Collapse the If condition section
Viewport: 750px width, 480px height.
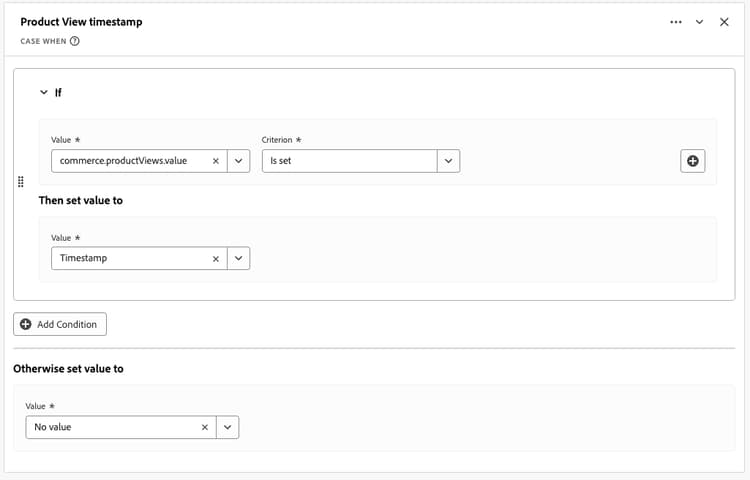pos(44,92)
